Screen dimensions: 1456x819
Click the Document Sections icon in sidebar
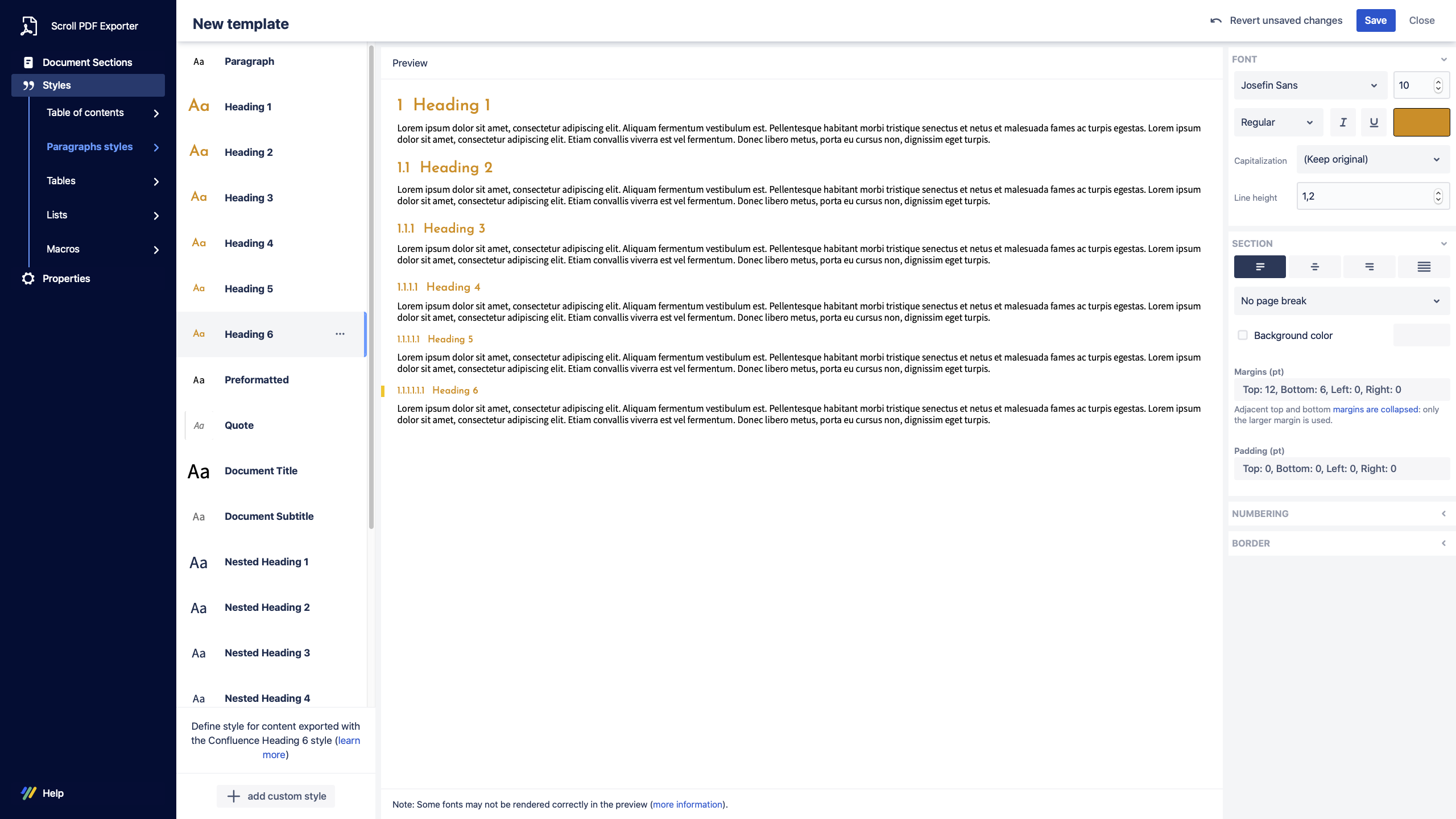(x=28, y=61)
